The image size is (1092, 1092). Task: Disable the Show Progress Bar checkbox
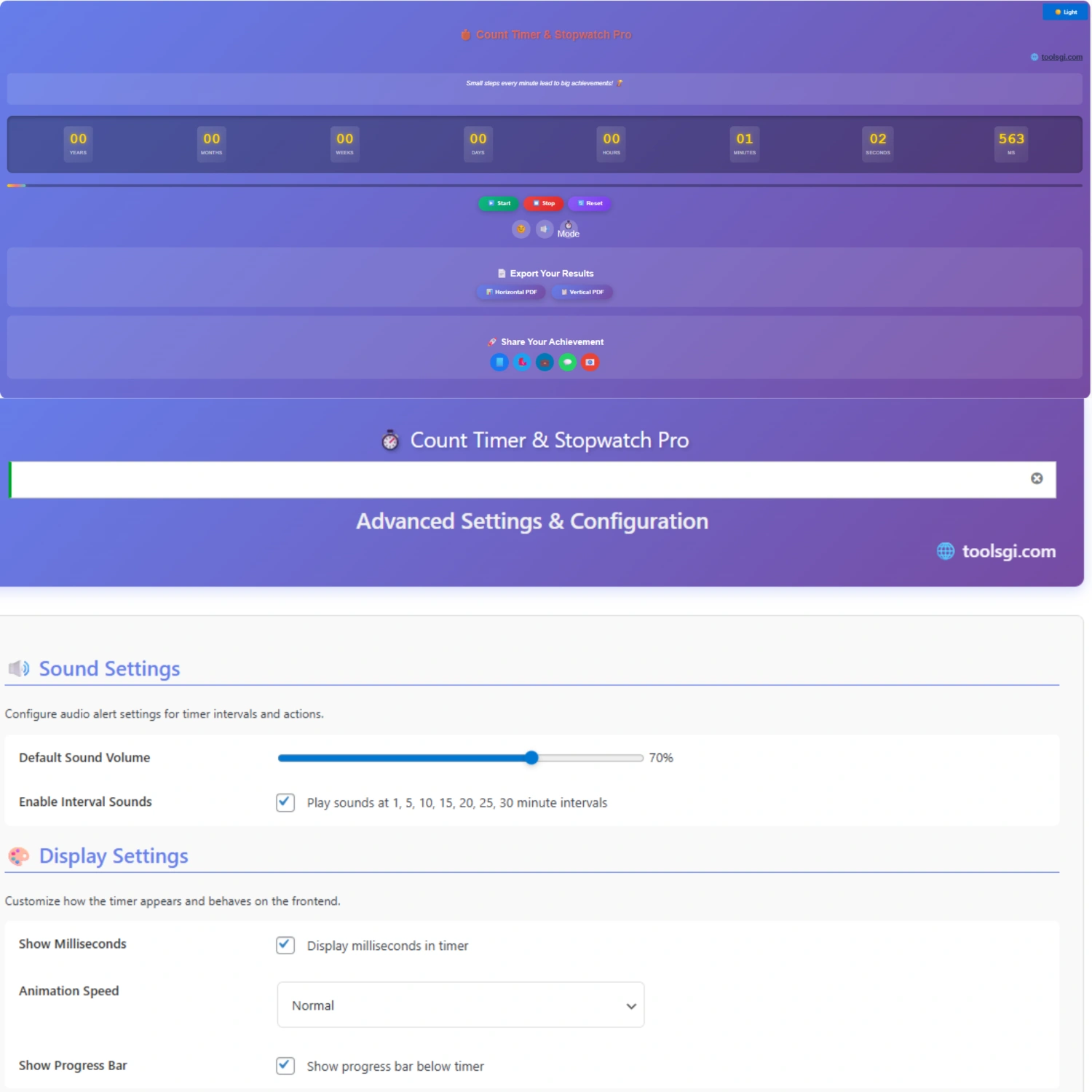[285, 1066]
